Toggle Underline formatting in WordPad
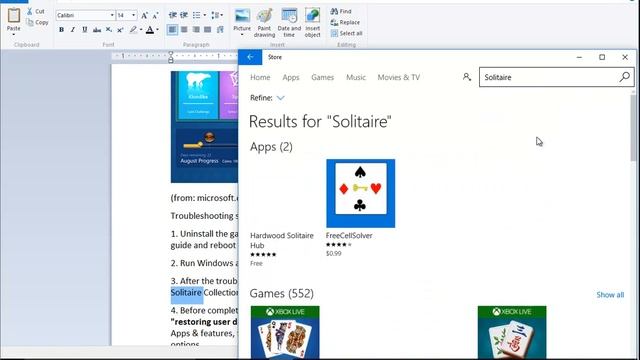Image resolution: width=640 pixels, height=360 pixels. 84,29
